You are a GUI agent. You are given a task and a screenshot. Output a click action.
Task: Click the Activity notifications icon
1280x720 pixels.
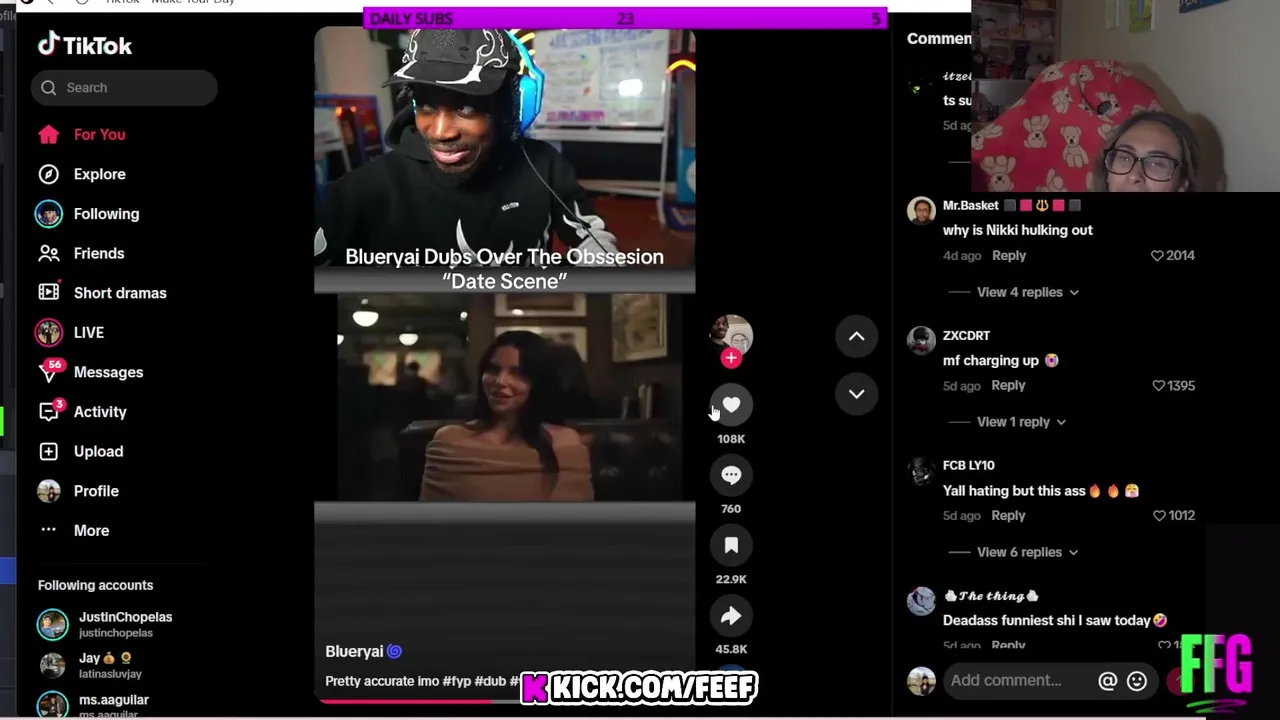[x=48, y=412]
